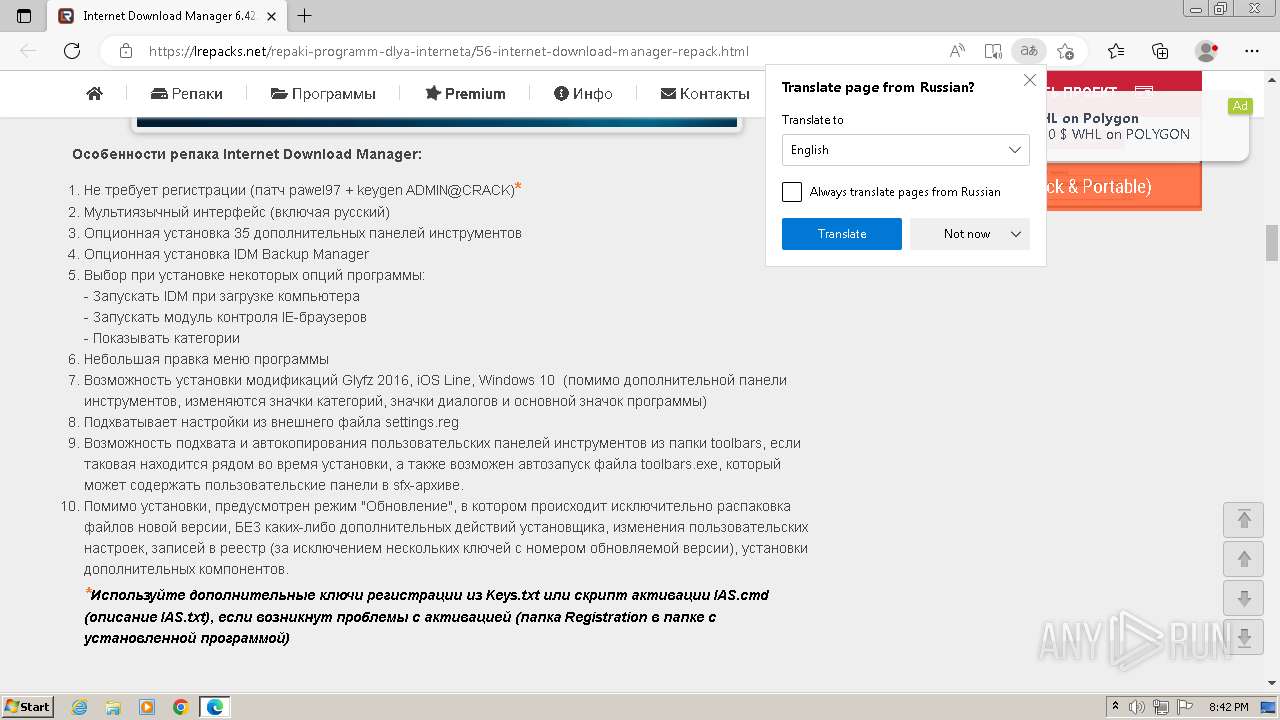This screenshot has width=1280, height=720.
Task: Open the Favorites list icon
Action: click(1116, 51)
